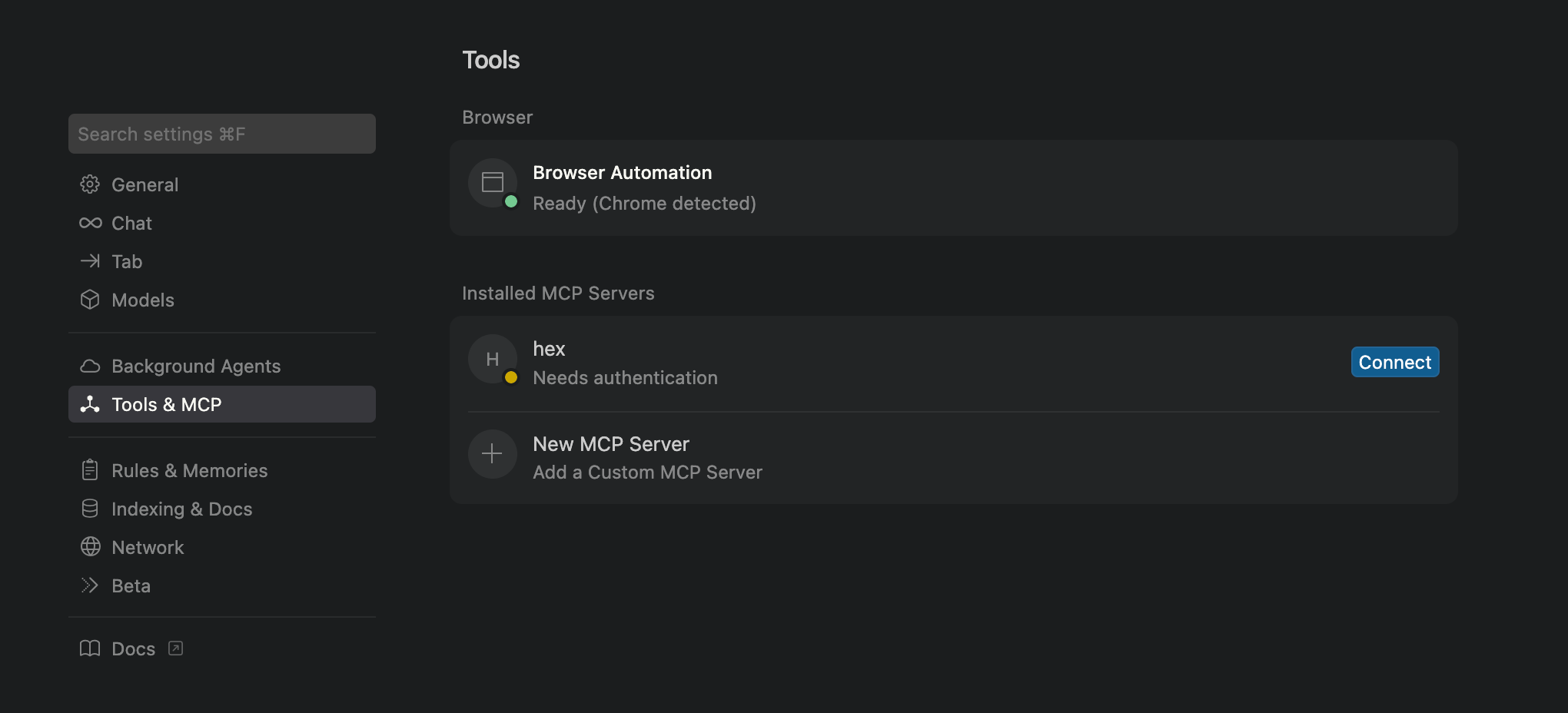Viewport: 1568px width, 713px height.
Task: Open General settings via the gear icon
Action: (x=90, y=184)
